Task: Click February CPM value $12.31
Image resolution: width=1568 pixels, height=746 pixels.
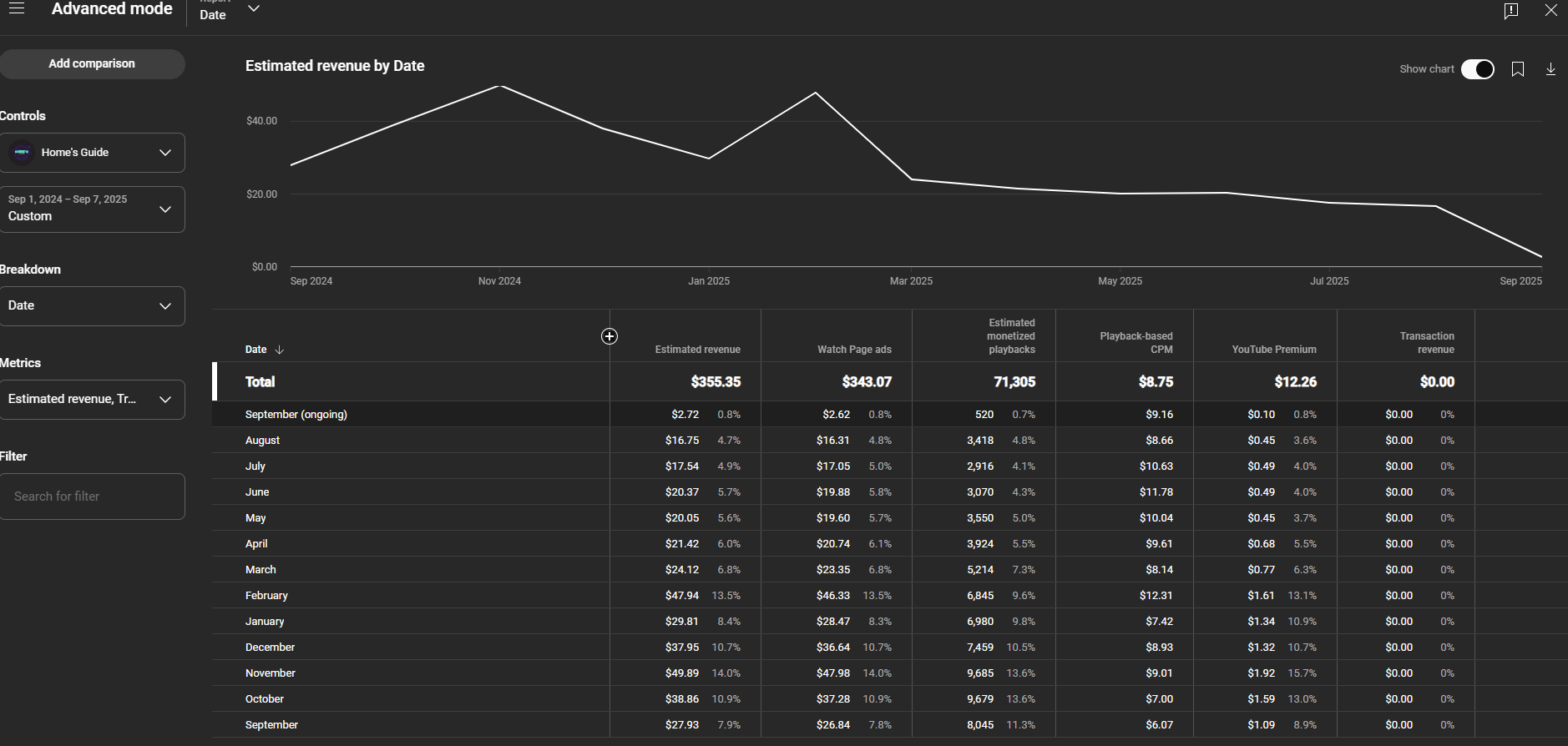Action: click(1156, 596)
